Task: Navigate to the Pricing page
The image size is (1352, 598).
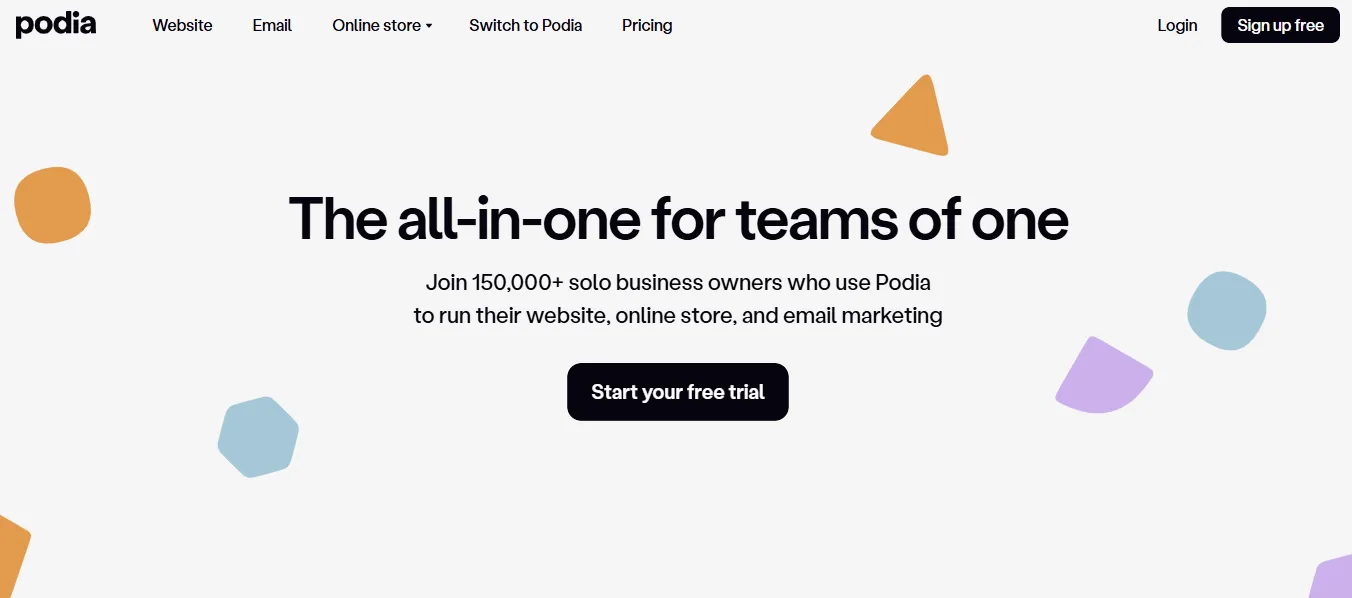Action: point(647,25)
